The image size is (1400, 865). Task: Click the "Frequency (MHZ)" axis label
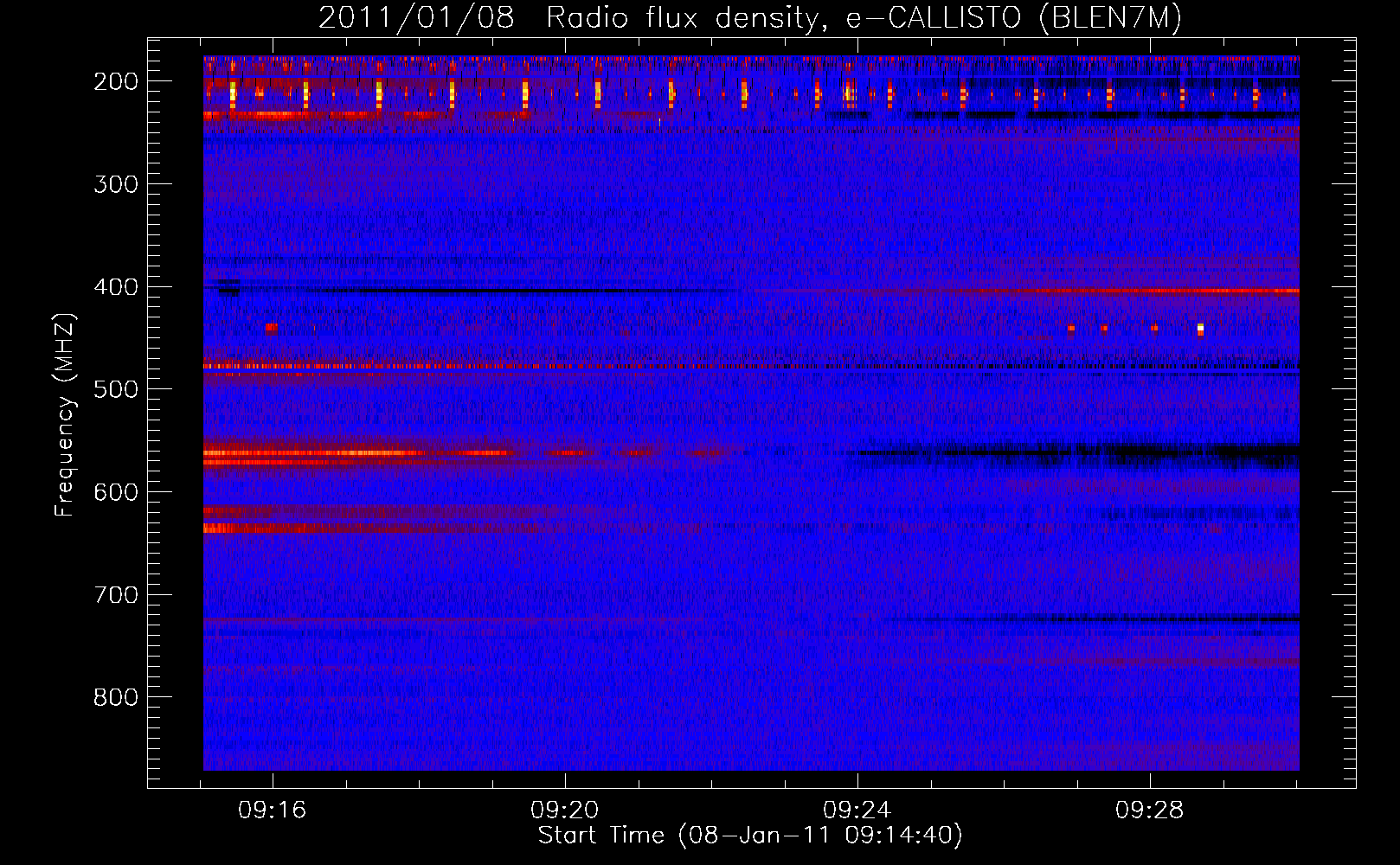point(65,414)
